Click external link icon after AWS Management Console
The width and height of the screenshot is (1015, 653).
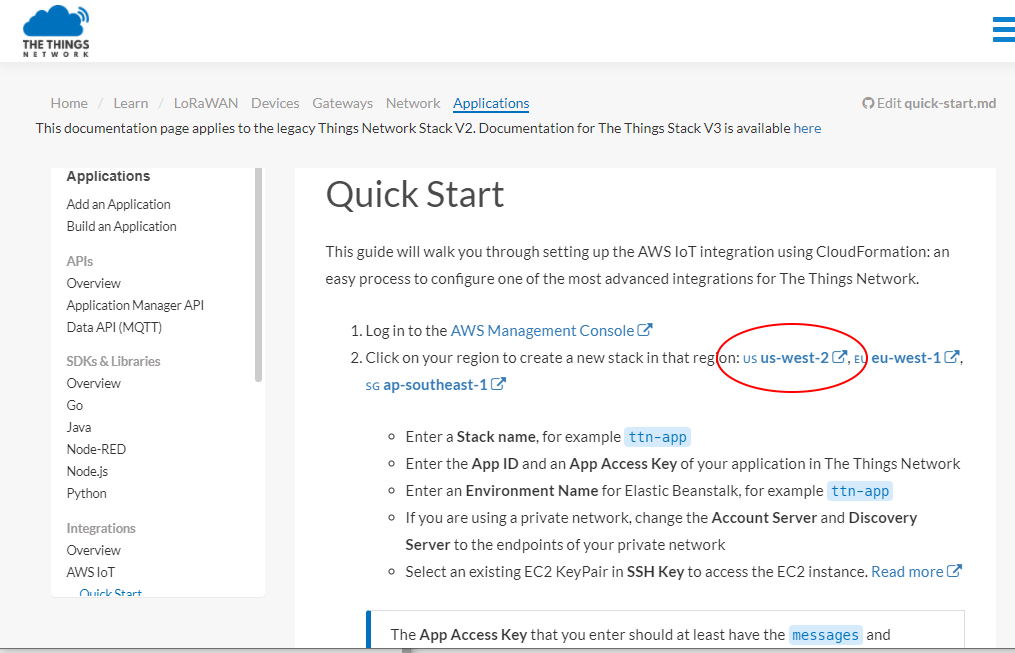coord(645,330)
